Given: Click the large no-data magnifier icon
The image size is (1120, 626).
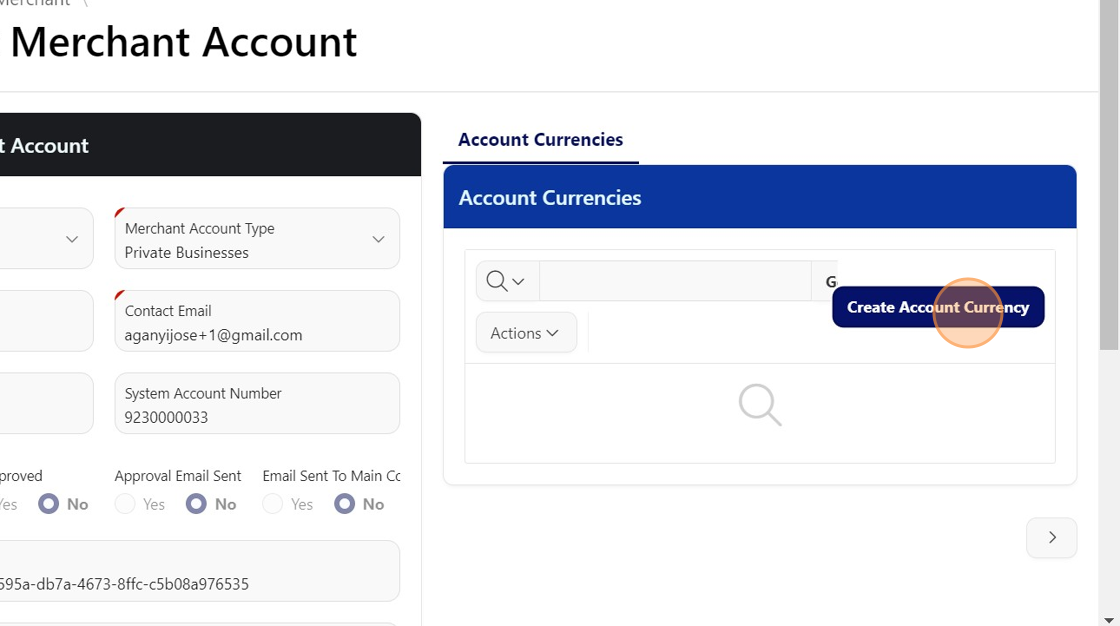Looking at the screenshot, I should pos(760,405).
